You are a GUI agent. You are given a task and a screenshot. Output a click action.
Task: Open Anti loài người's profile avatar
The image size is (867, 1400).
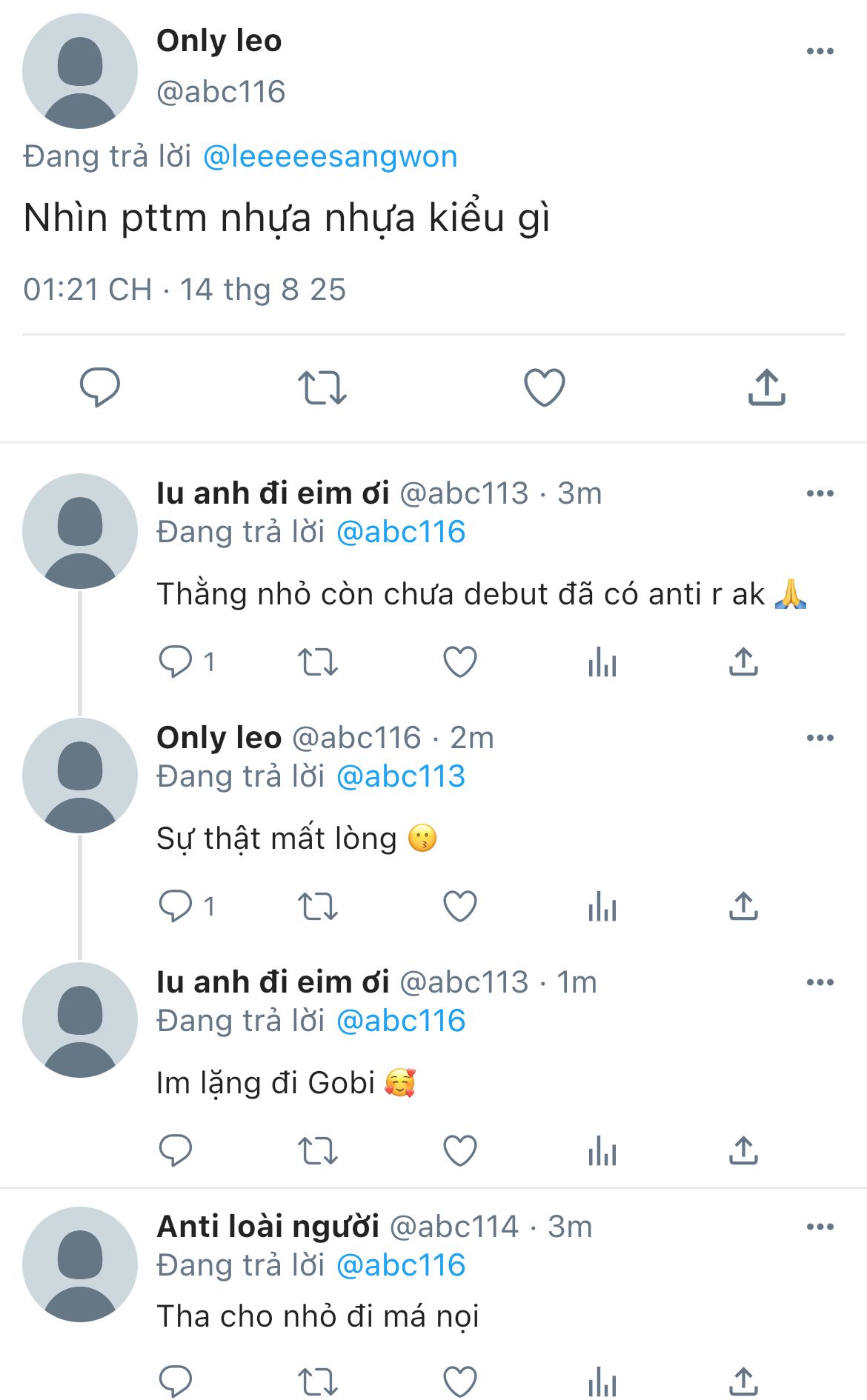[x=80, y=1264]
